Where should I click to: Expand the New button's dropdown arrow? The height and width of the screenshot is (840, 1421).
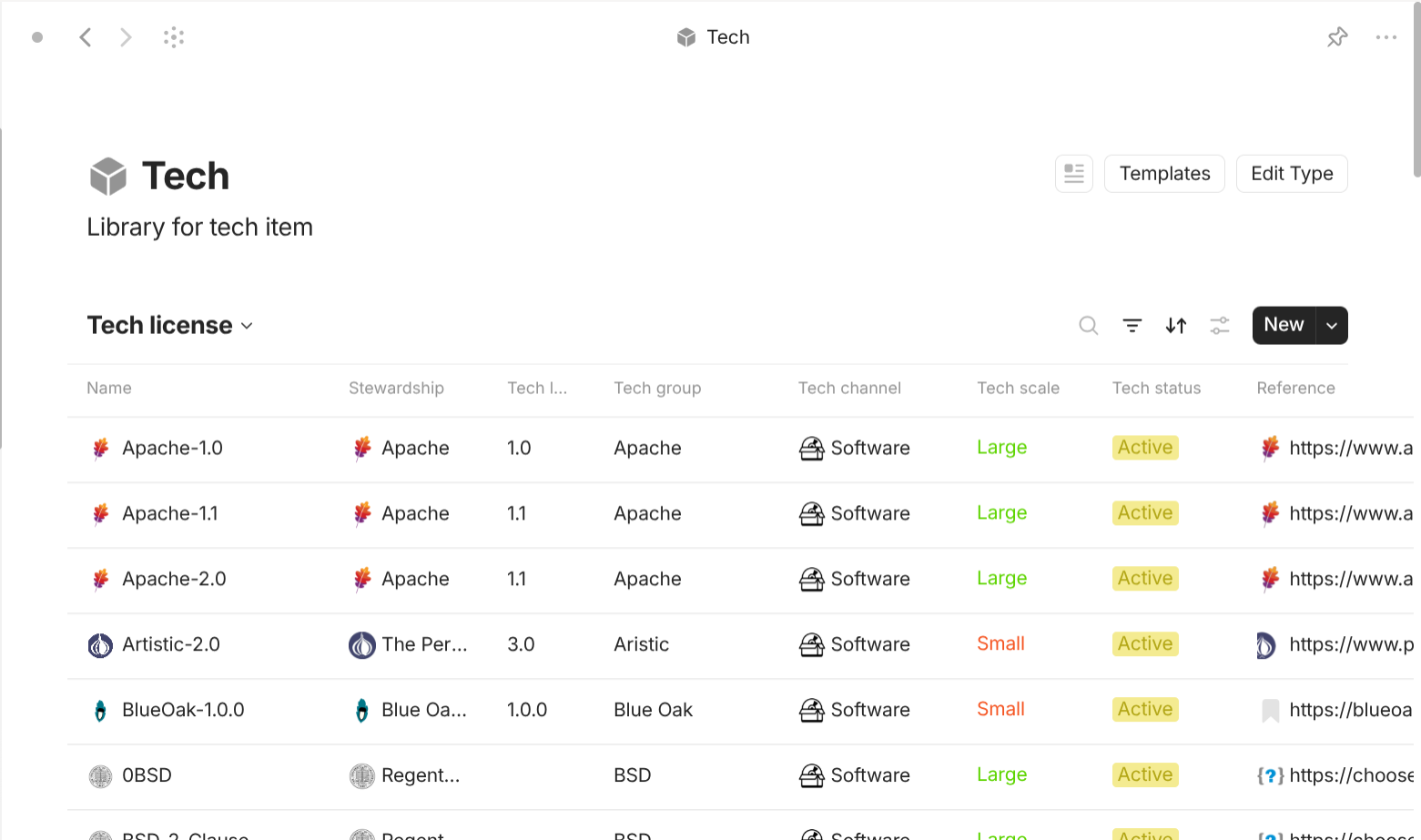[1331, 325]
